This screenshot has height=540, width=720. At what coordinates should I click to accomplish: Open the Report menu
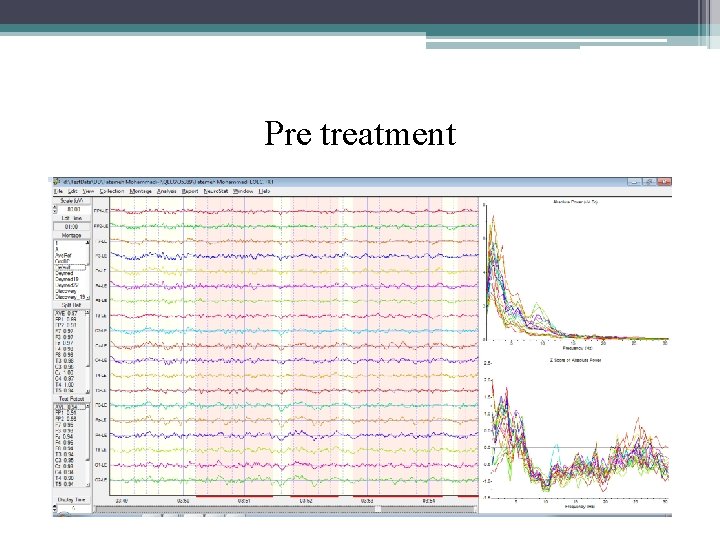pyautogui.click(x=190, y=191)
